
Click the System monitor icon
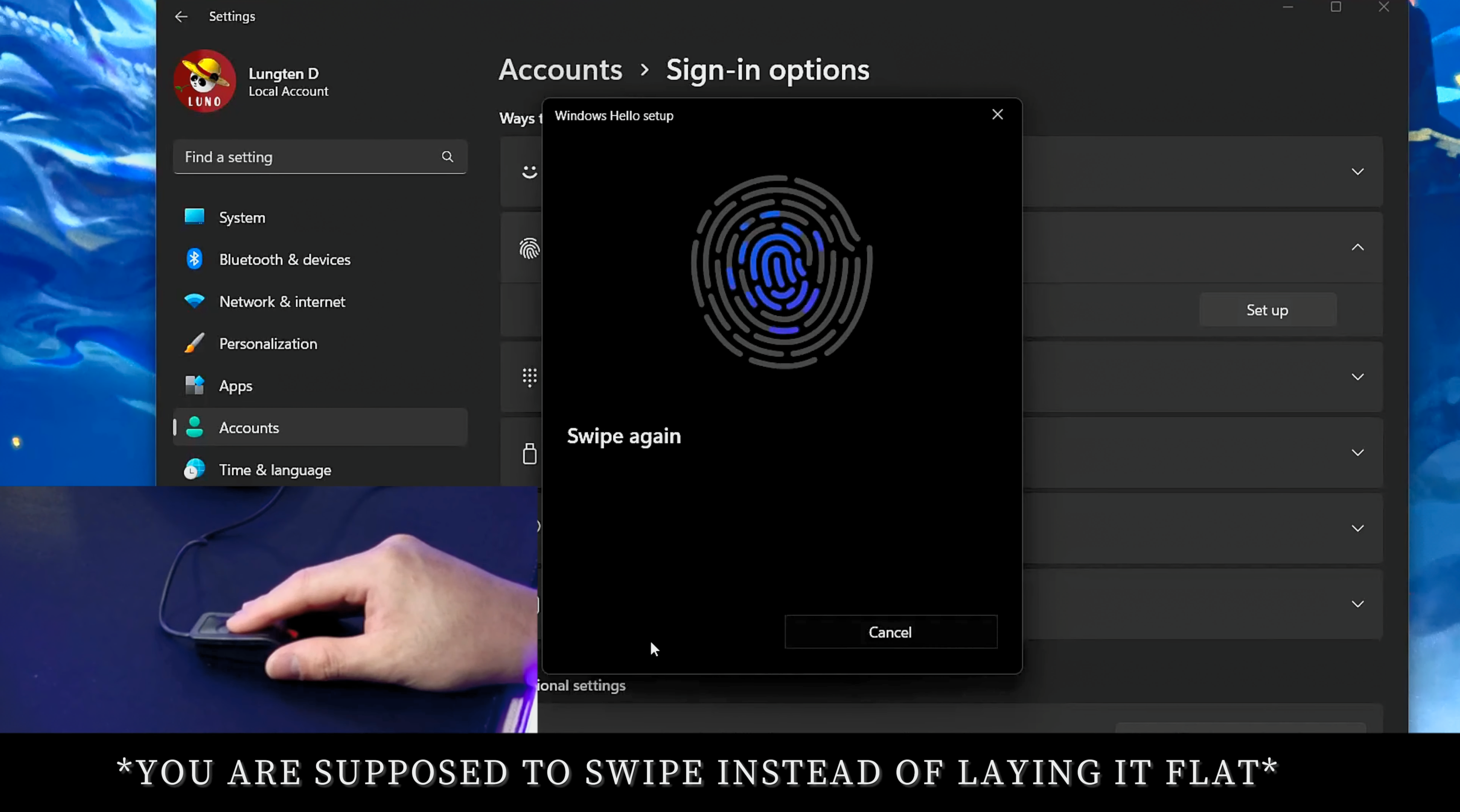pos(194,216)
